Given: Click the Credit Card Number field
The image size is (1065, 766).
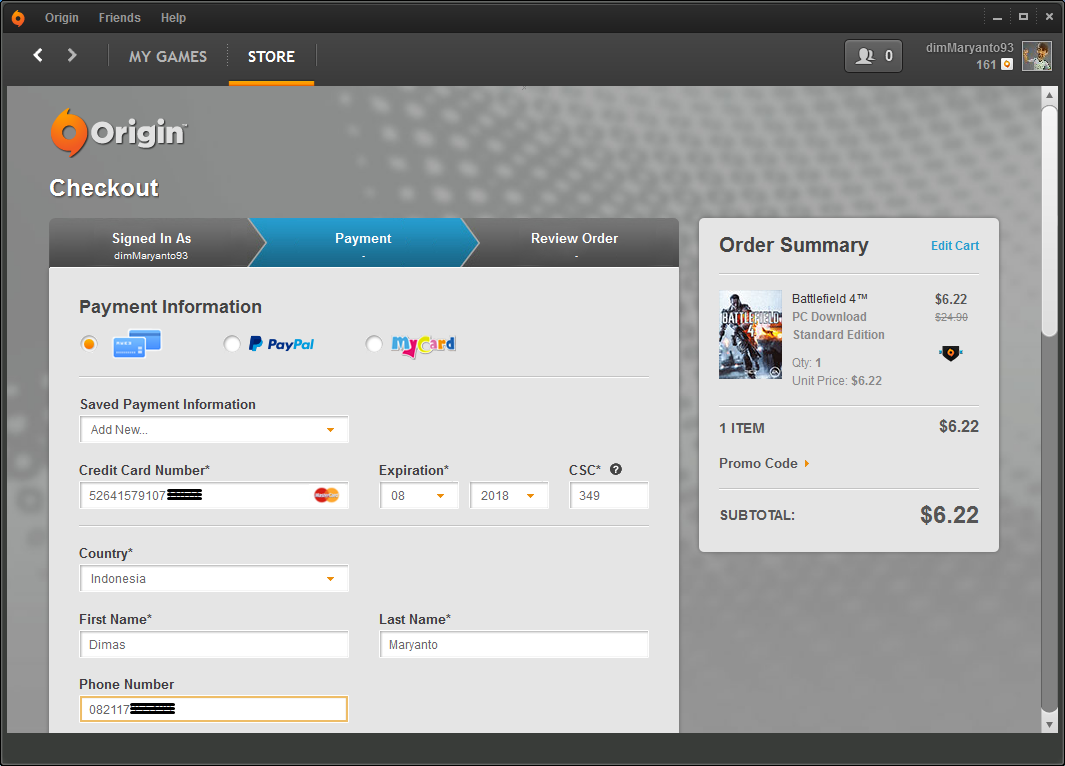Looking at the screenshot, I should (x=214, y=496).
